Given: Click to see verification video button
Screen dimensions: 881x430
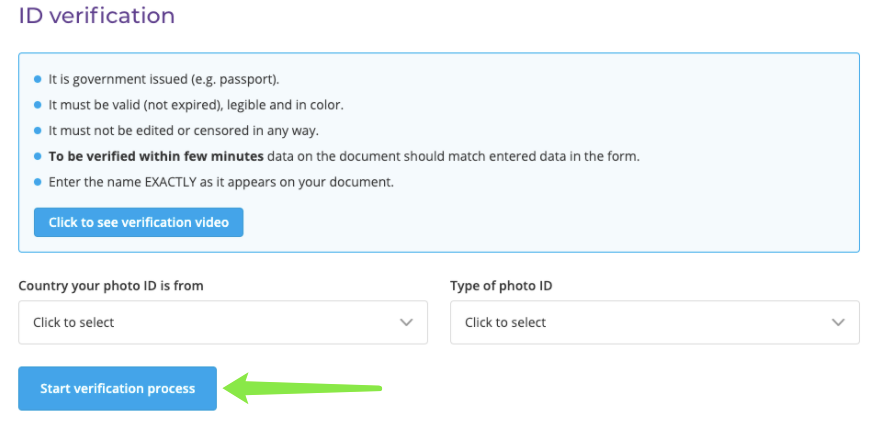Looking at the screenshot, I should click(138, 222).
